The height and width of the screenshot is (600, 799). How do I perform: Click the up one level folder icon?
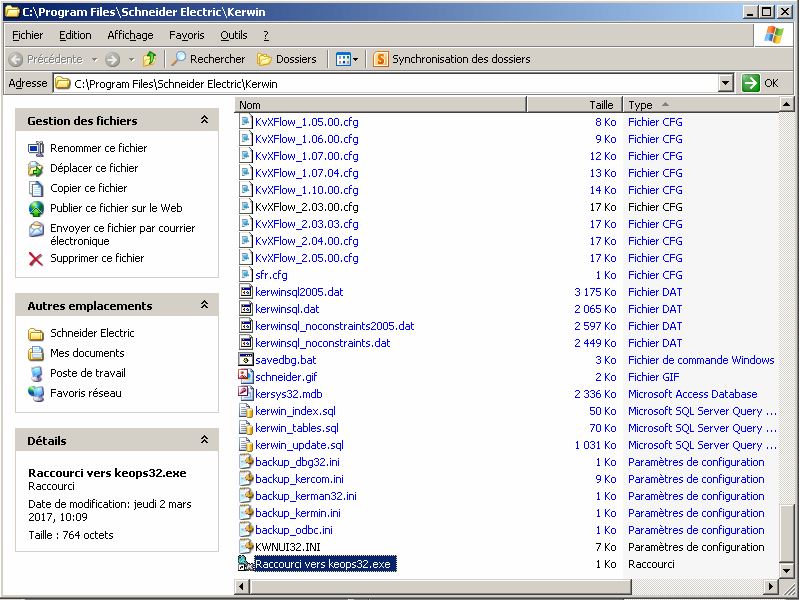tap(150, 59)
